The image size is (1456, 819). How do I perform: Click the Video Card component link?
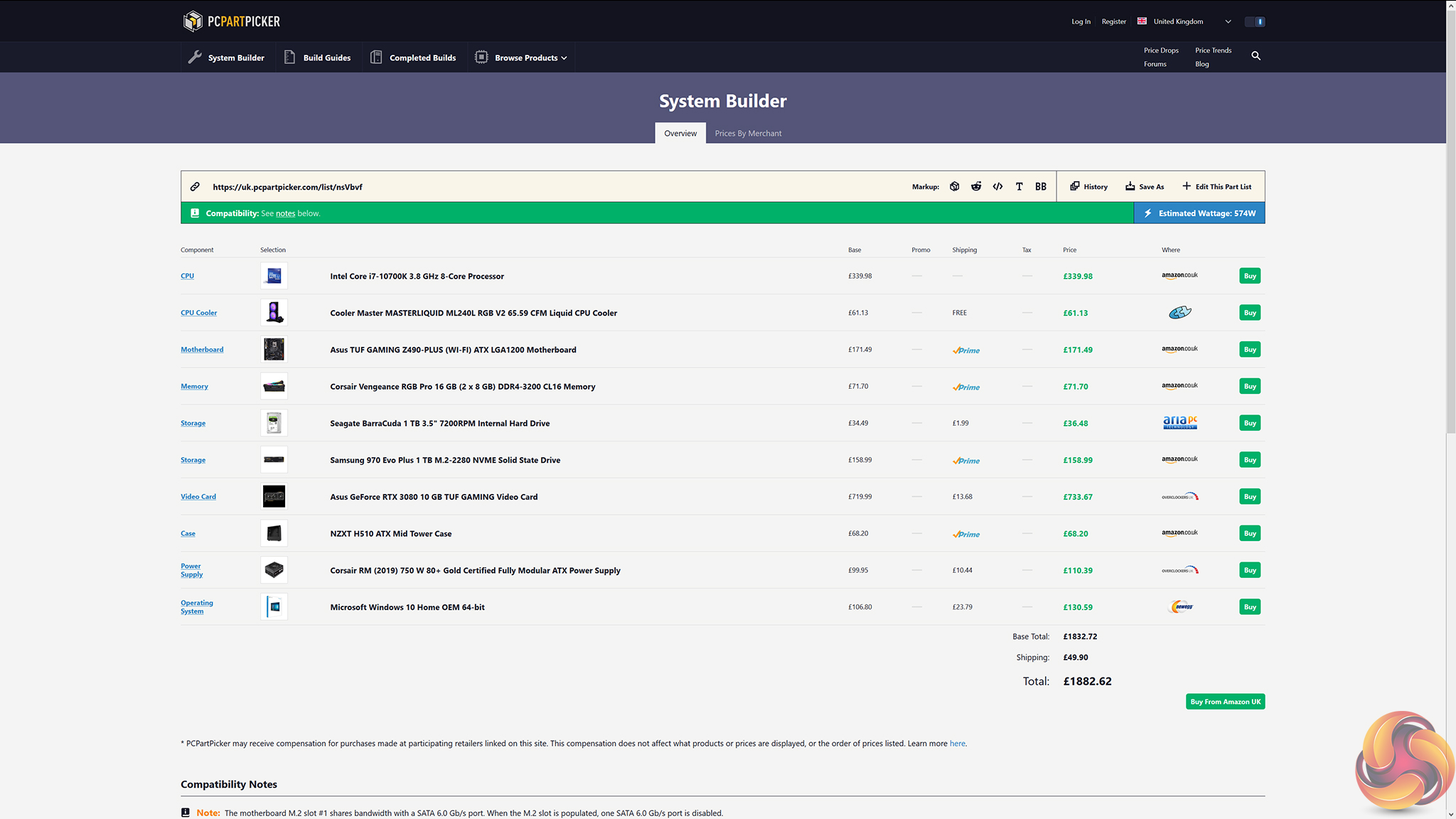[198, 496]
